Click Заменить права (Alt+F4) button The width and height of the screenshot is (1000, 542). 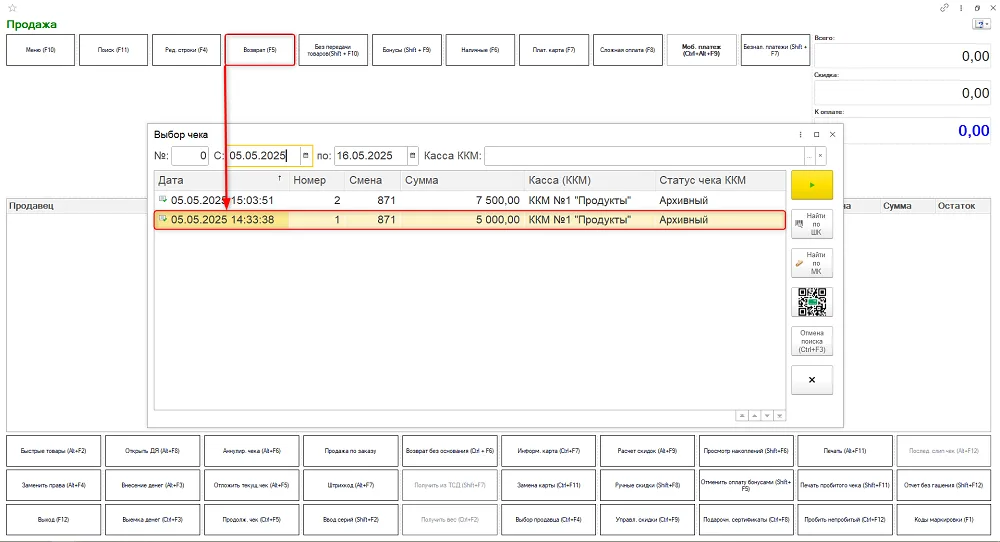pyautogui.click(x=54, y=485)
